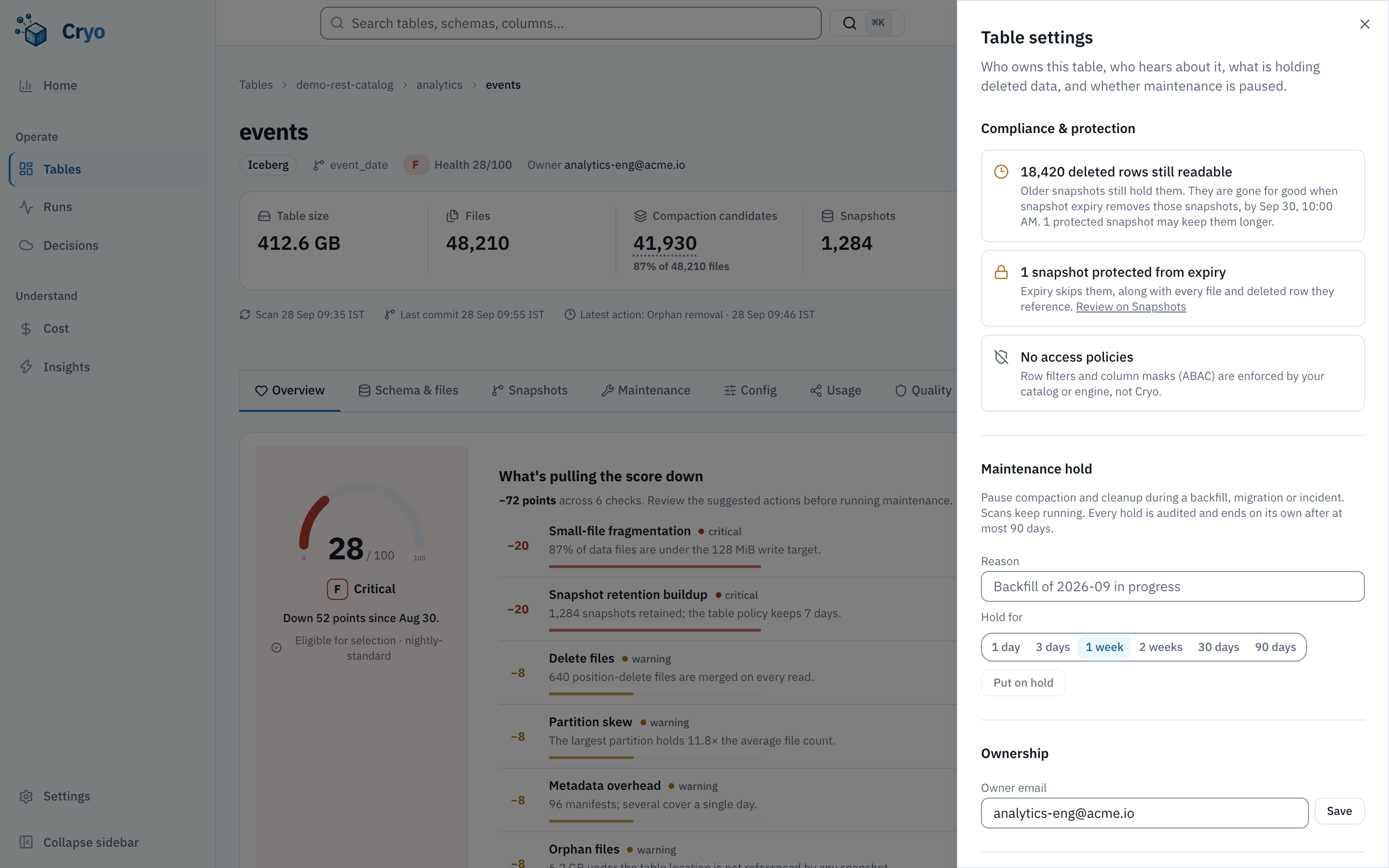Go to the analytics breadcrumb

point(439,85)
